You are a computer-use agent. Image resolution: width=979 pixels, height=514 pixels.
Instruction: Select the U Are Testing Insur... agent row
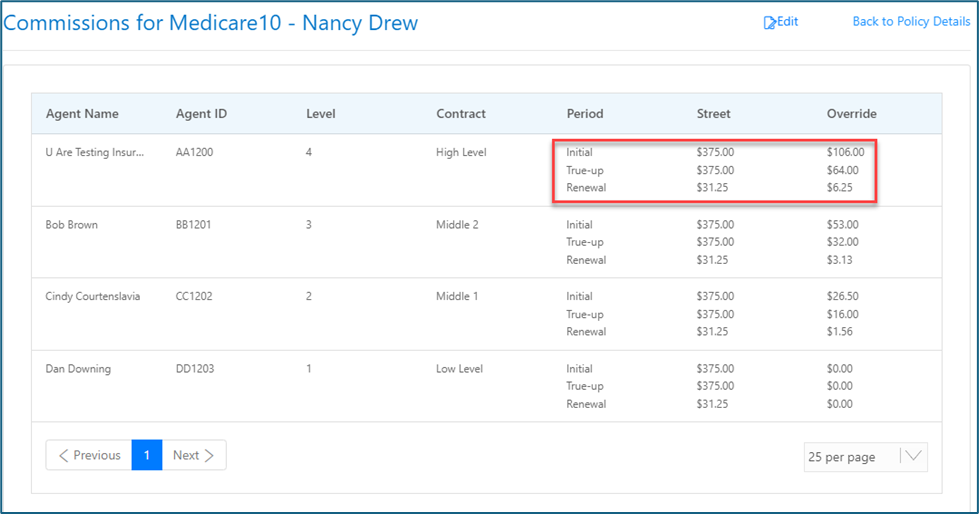pos(95,153)
